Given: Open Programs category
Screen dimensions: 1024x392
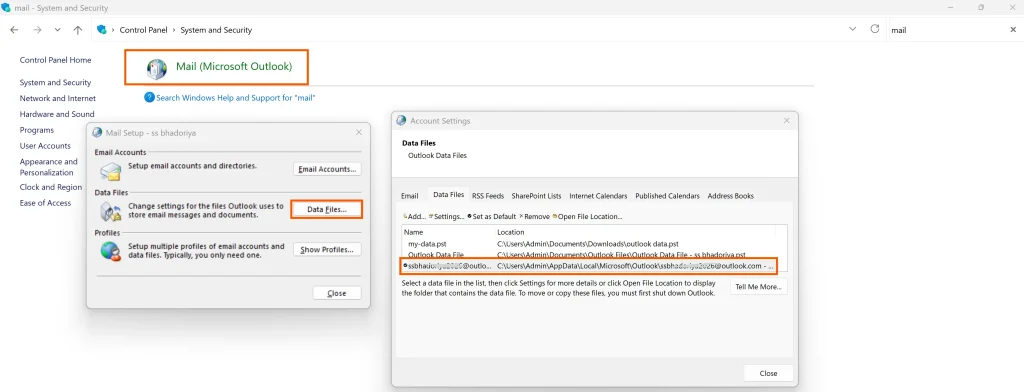Looking at the screenshot, I should (37, 130).
